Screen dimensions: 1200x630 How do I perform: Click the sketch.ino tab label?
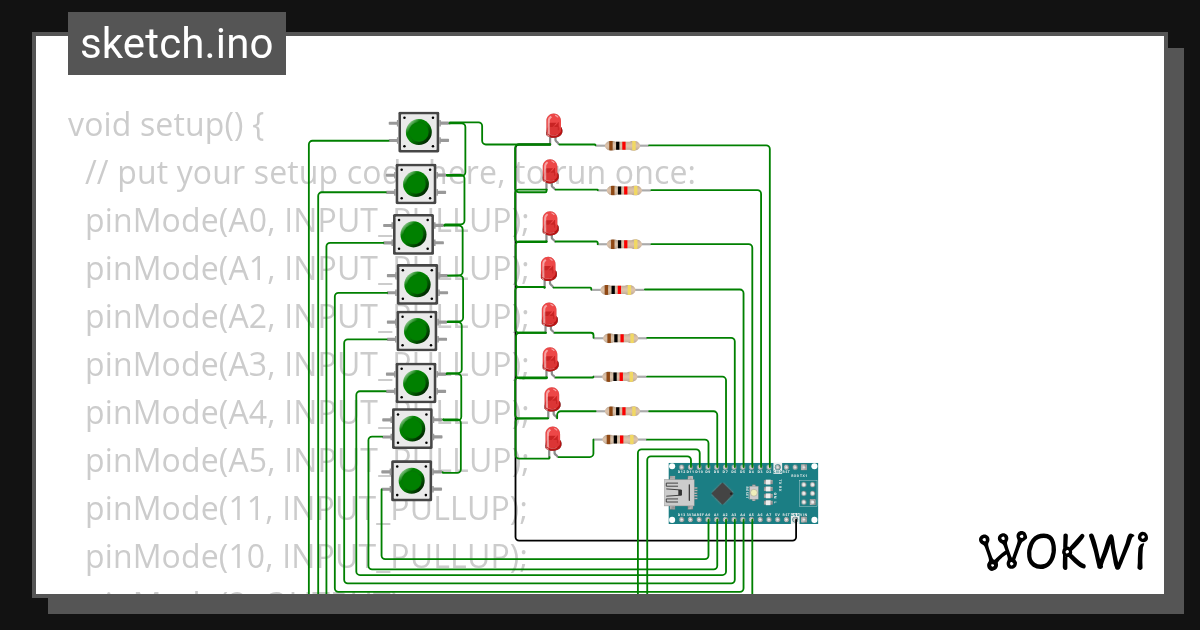point(176,42)
